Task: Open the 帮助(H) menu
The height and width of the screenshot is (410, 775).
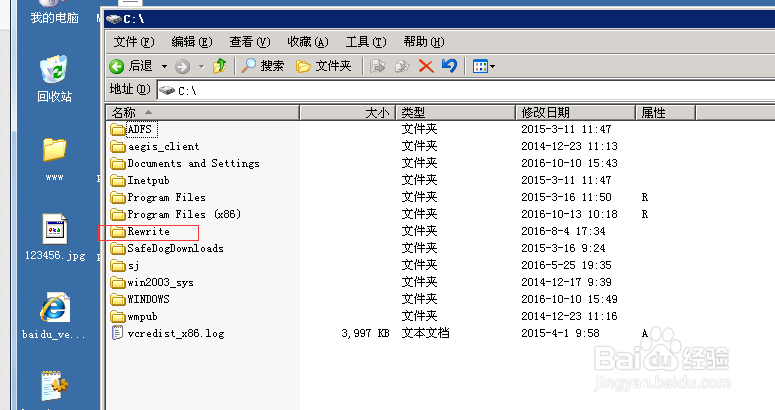Action: coord(424,42)
